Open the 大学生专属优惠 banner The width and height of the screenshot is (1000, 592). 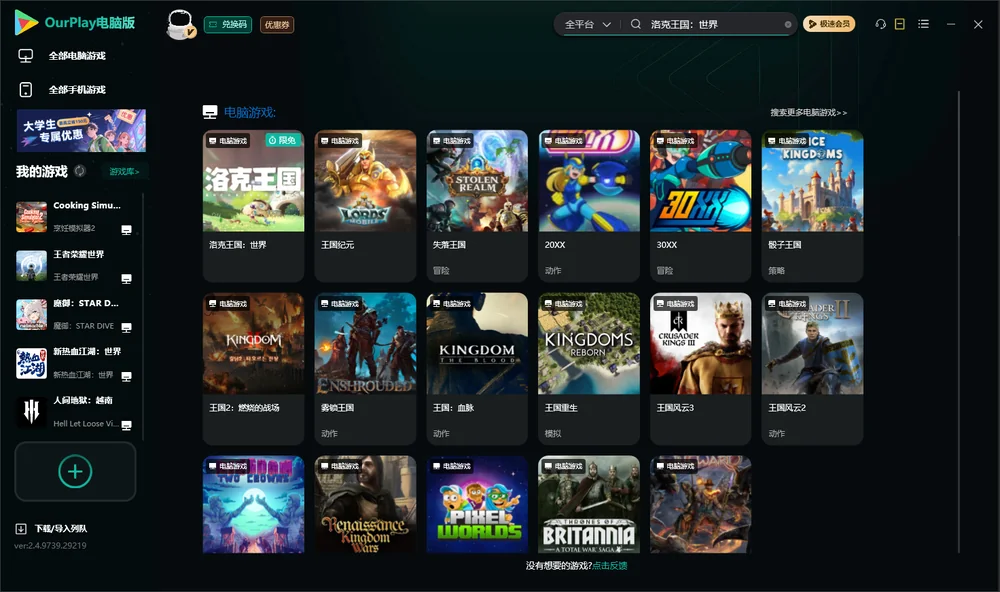click(x=81, y=131)
